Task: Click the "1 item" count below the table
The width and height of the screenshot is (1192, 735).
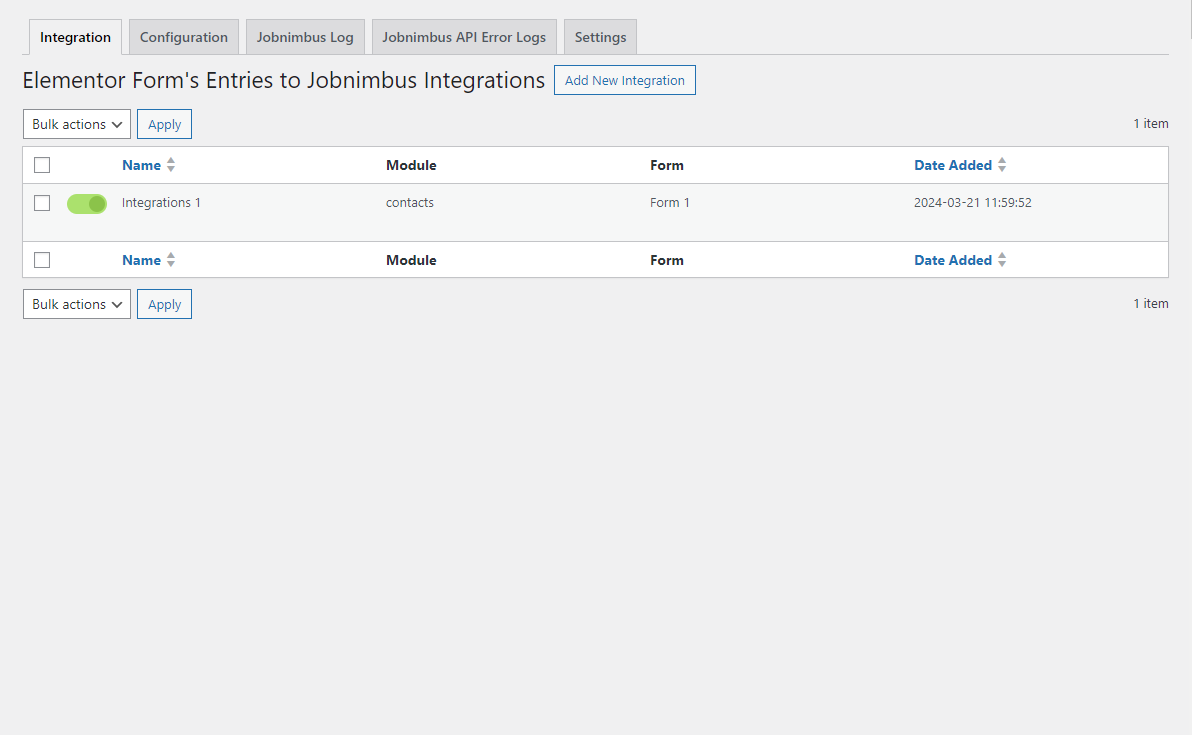Action: coord(1151,303)
